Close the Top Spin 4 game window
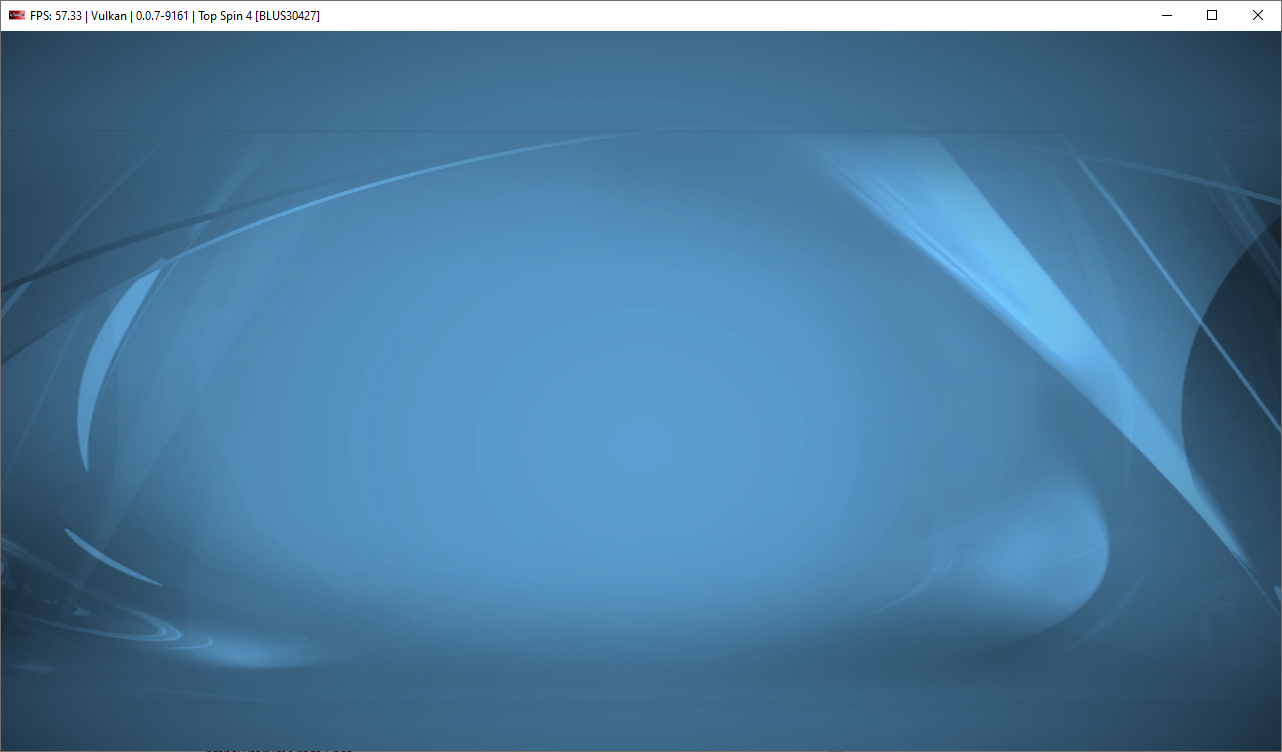The height and width of the screenshot is (752, 1282). click(1258, 15)
